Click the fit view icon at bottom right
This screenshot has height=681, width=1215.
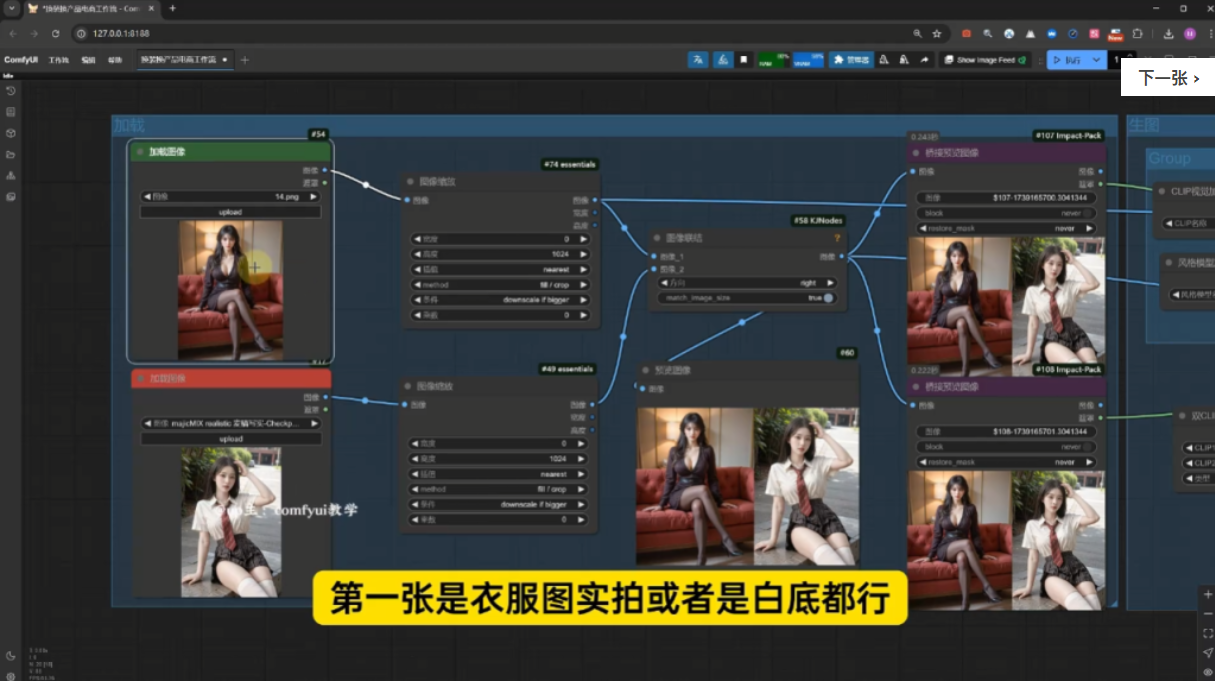[1208, 633]
